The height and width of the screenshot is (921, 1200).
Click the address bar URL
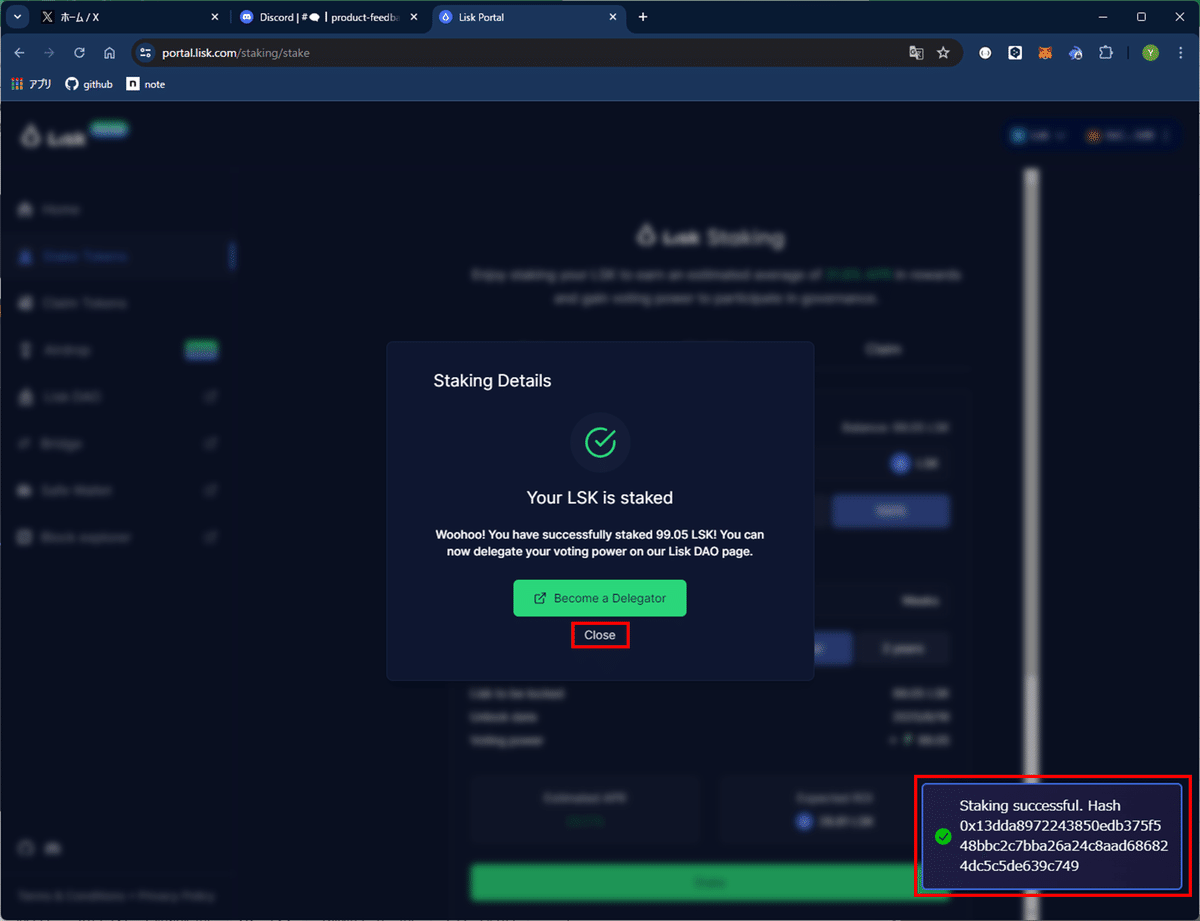pos(236,53)
